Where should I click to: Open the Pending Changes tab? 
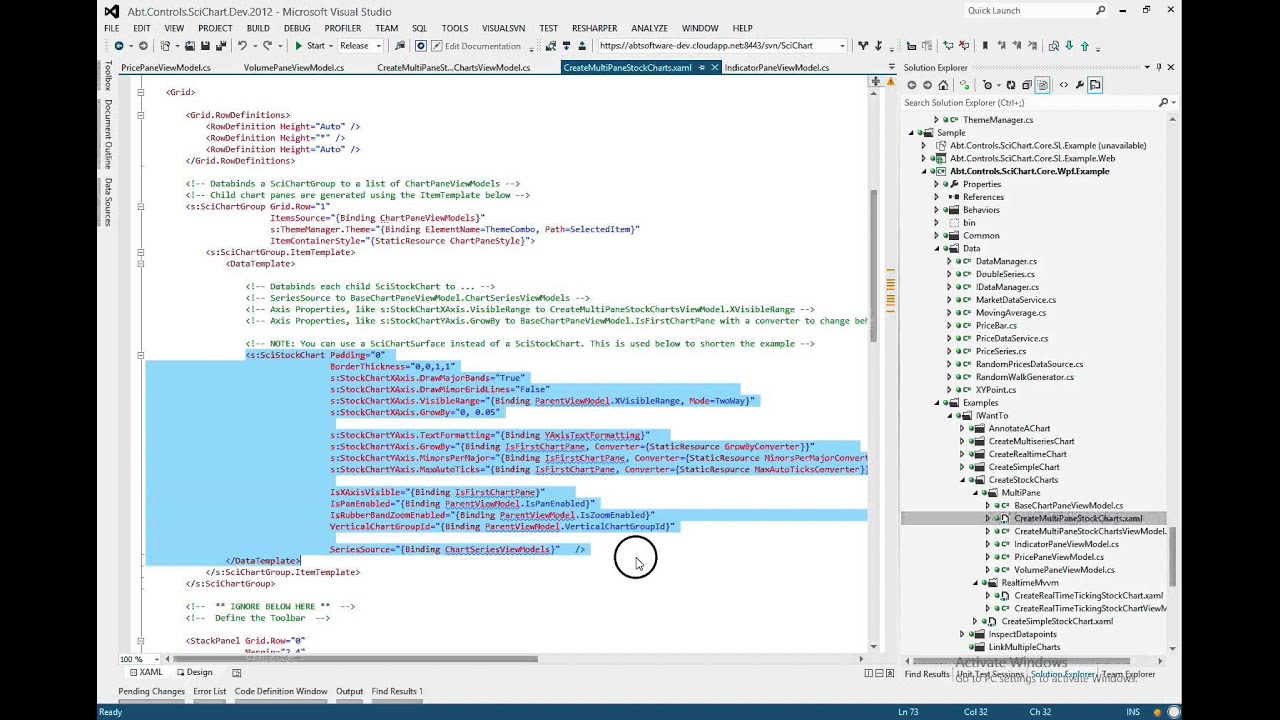(x=151, y=691)
